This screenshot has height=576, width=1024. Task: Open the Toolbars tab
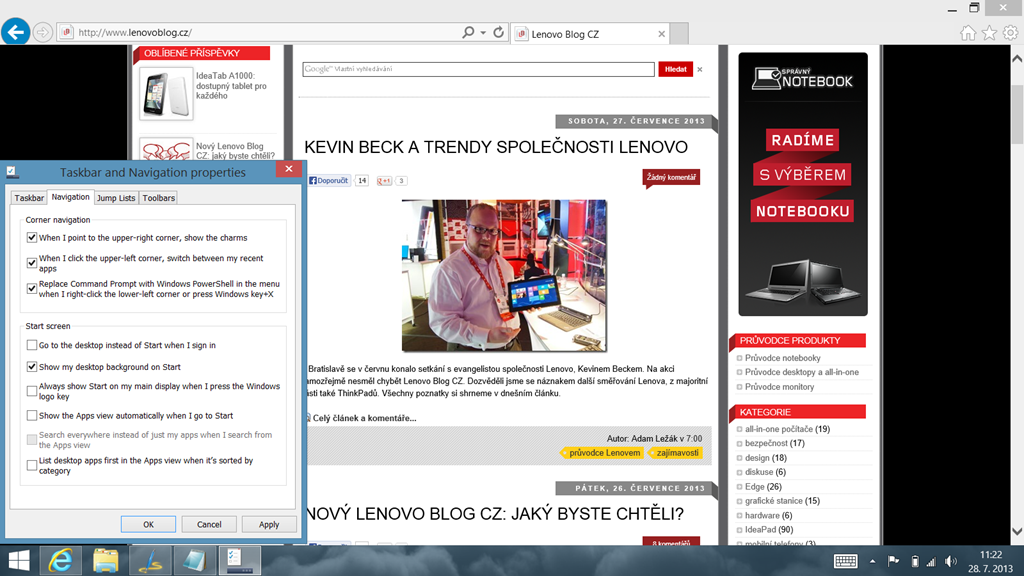coord(159,198)
